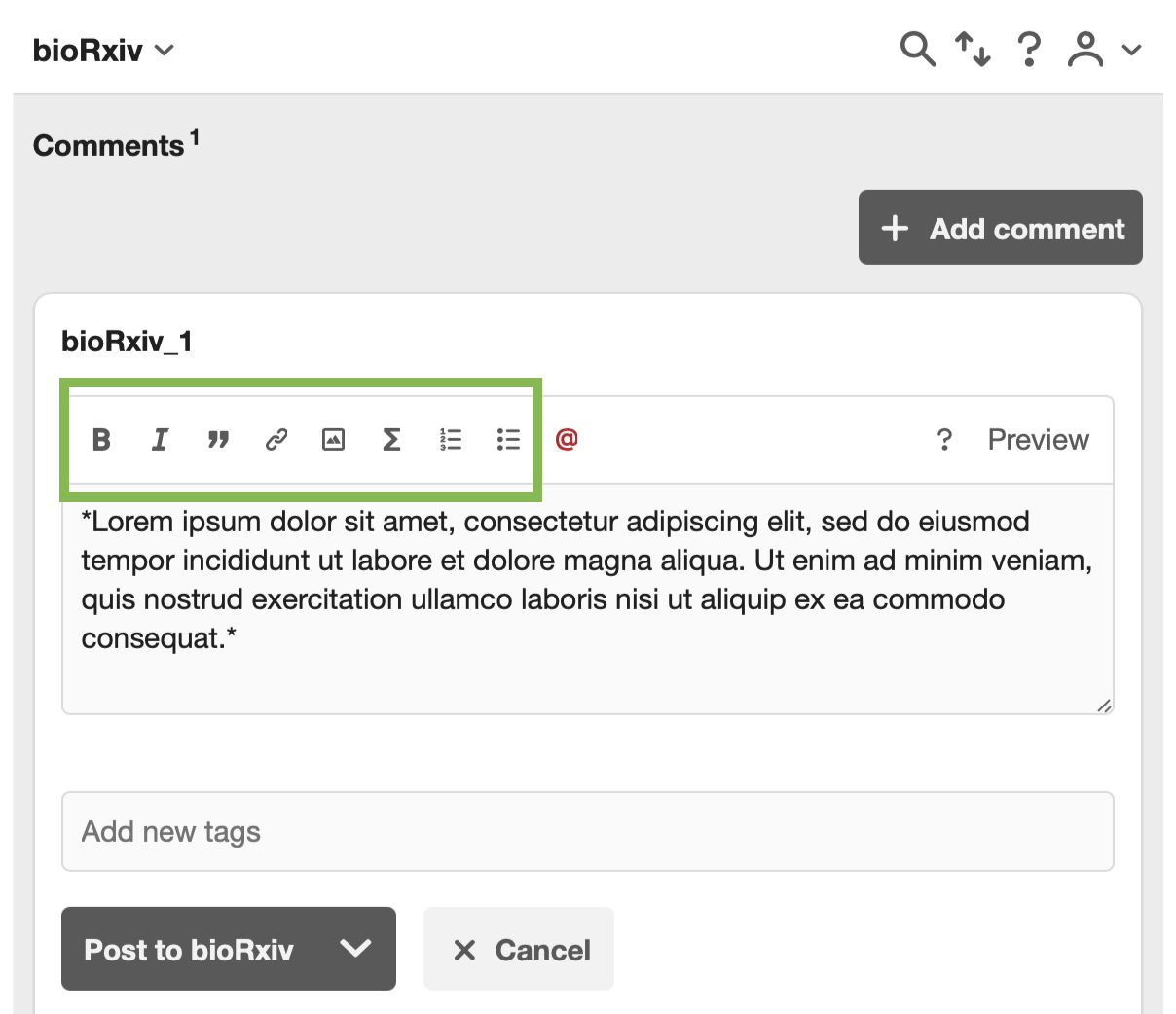Open the sort arrows in the header
This screenshot has width=1176, height=1014.
coord(973,49)
